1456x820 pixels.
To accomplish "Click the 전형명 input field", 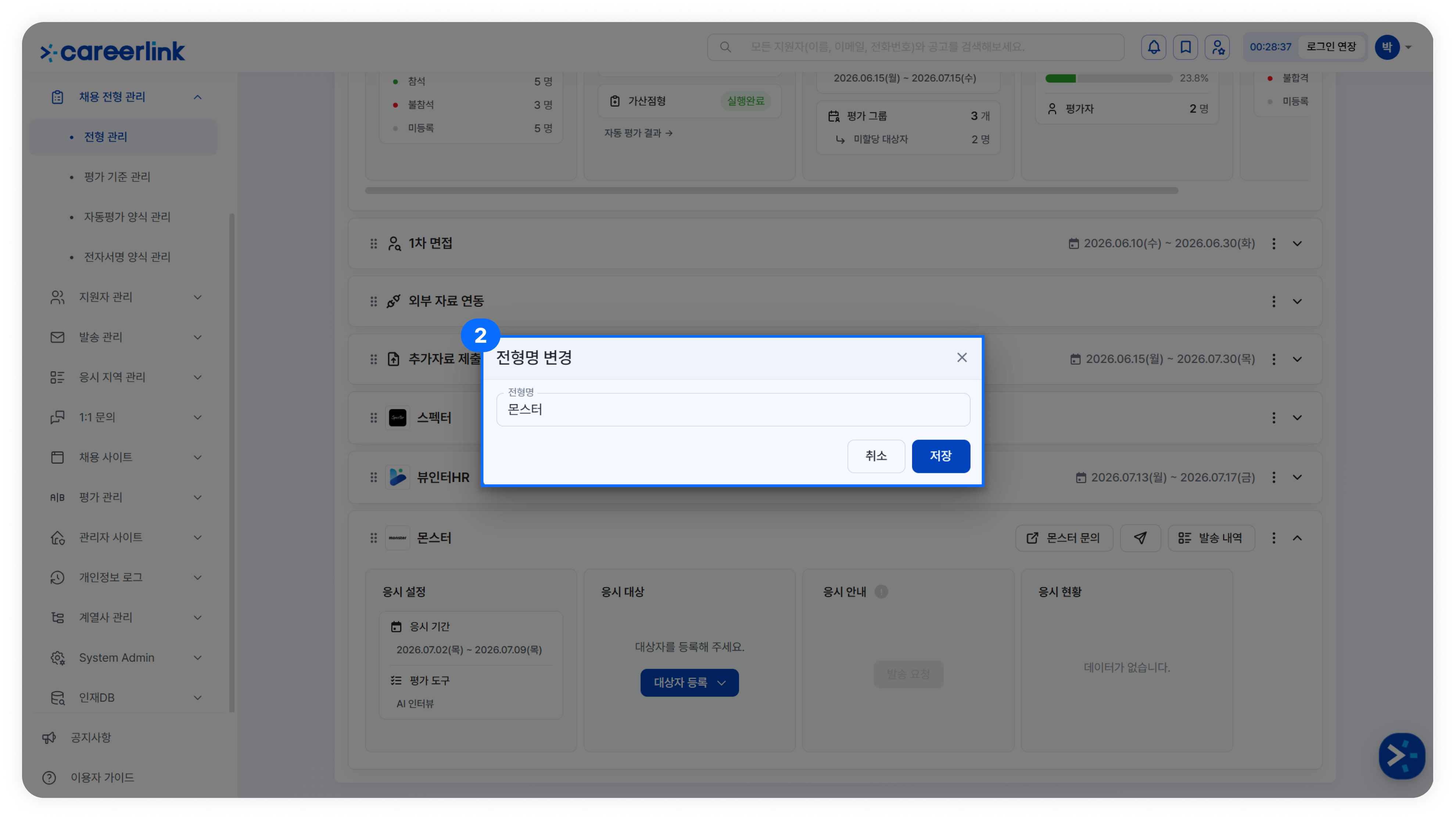I will click(x=733, y=410).
